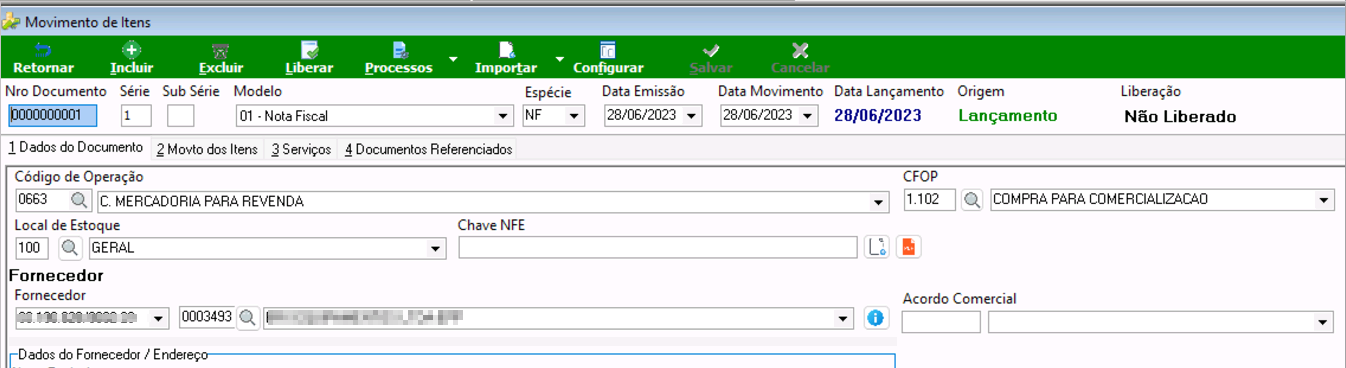Click the Data Lançamento value 28/06/2023
Viewport: 1346px width, 368px height.
tap(878, 116)
